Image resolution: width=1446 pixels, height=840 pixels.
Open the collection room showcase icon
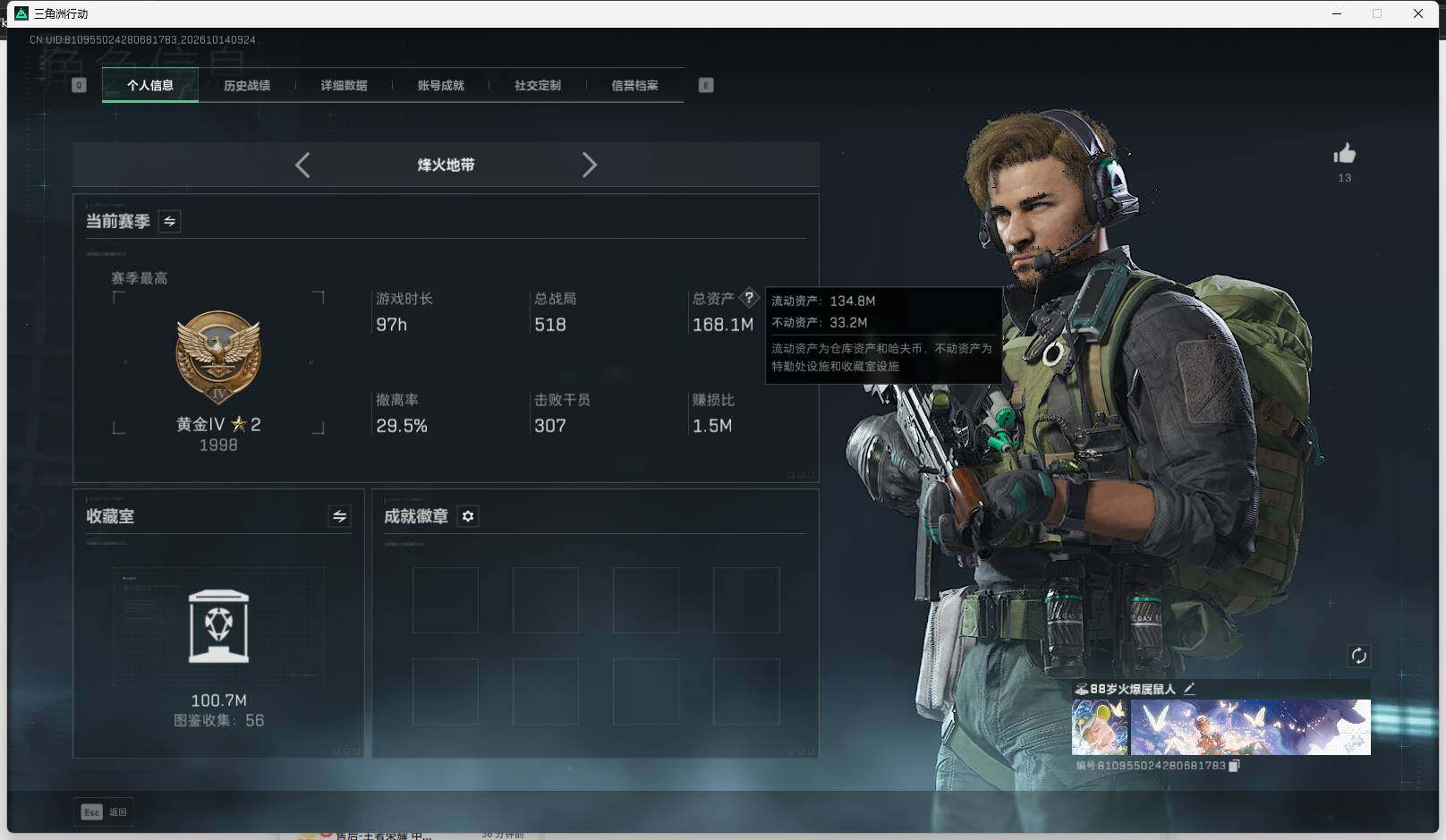pyautogui.click(x=219, y=626)
